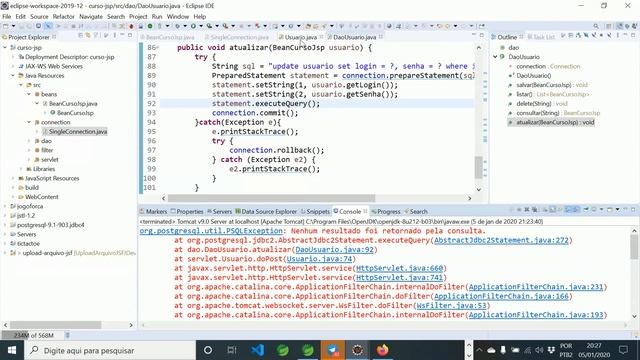
Task: Collapse the Java Resources node
Action: point(13,76)
